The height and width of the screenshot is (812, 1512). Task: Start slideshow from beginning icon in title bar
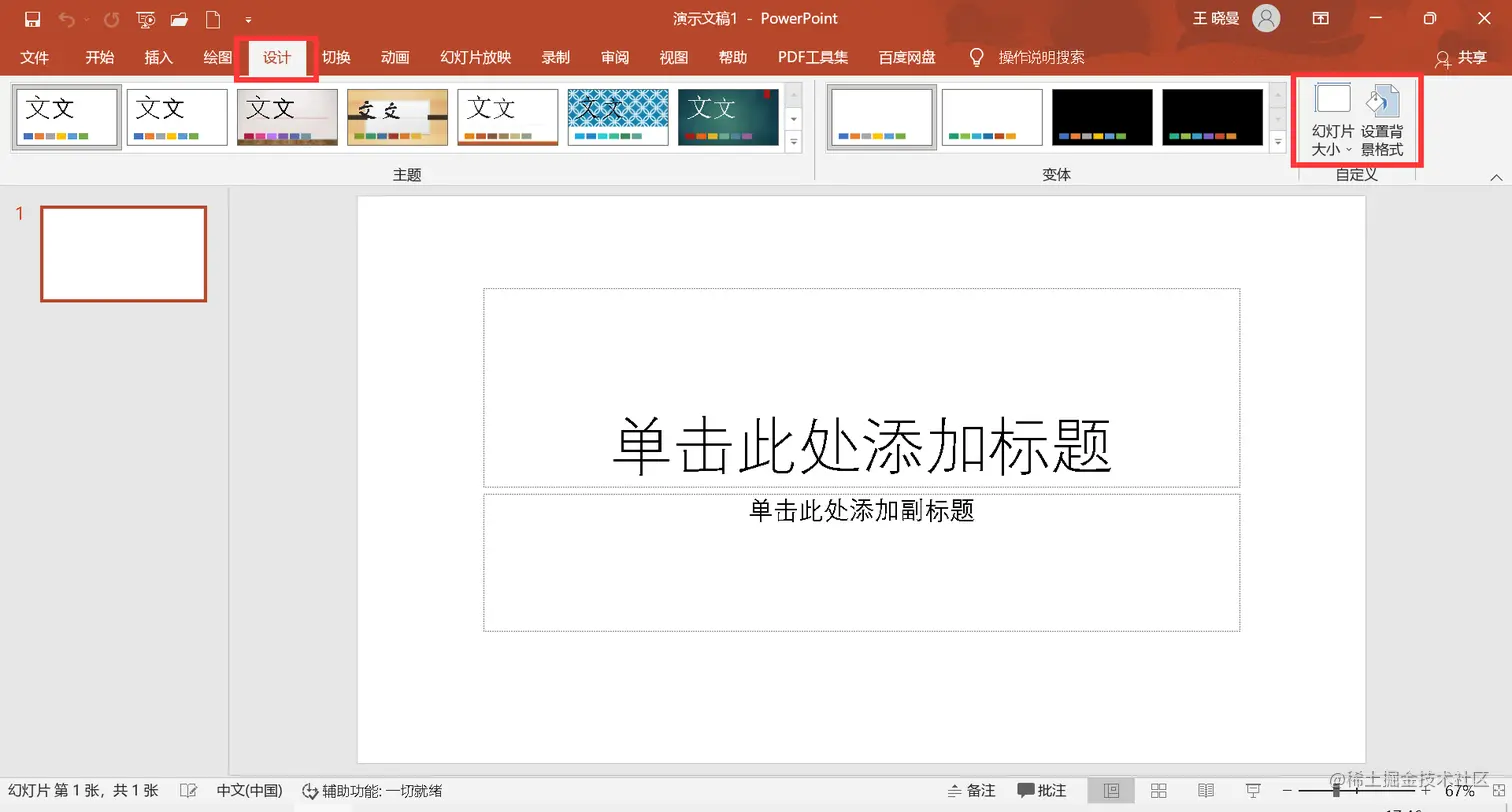pyautogui.click(x=146, y=19)
